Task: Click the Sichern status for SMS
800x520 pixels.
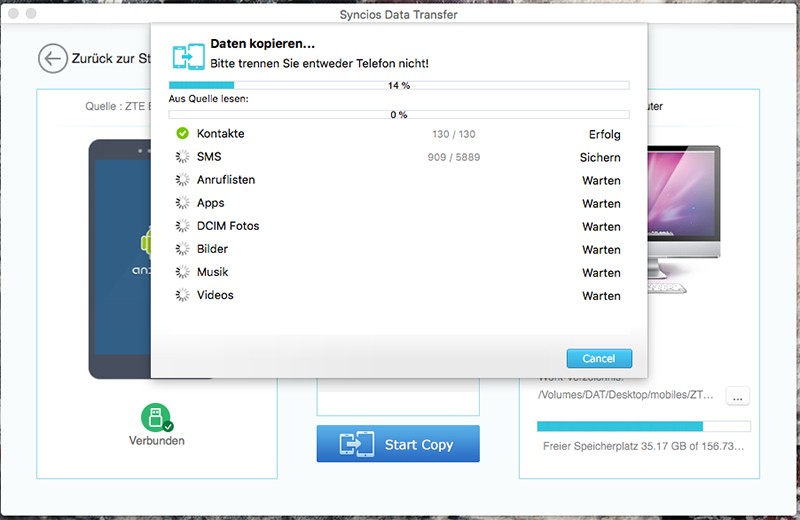Action: pos(600,157)
